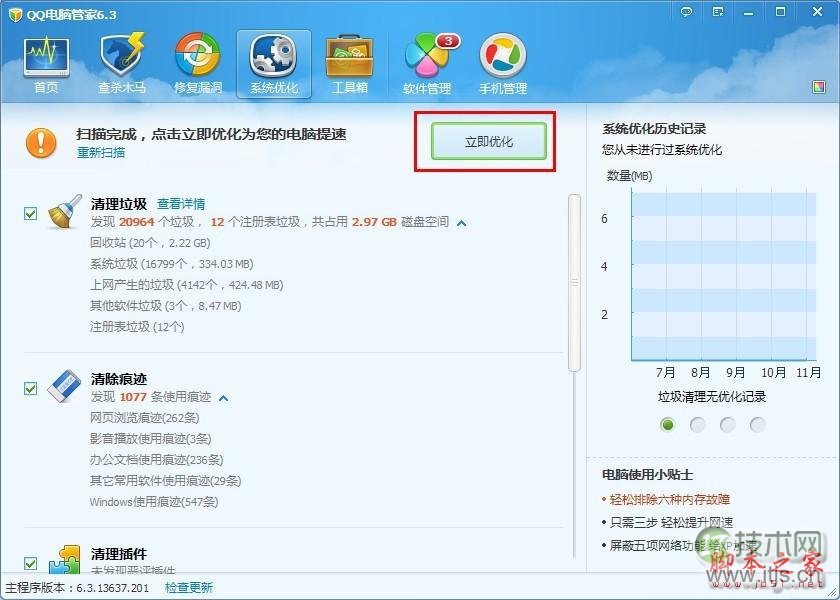This screenshot has height=600, width=840.
Task: Click the skin change icon below window controls
Action: click(x=819, y=87)
